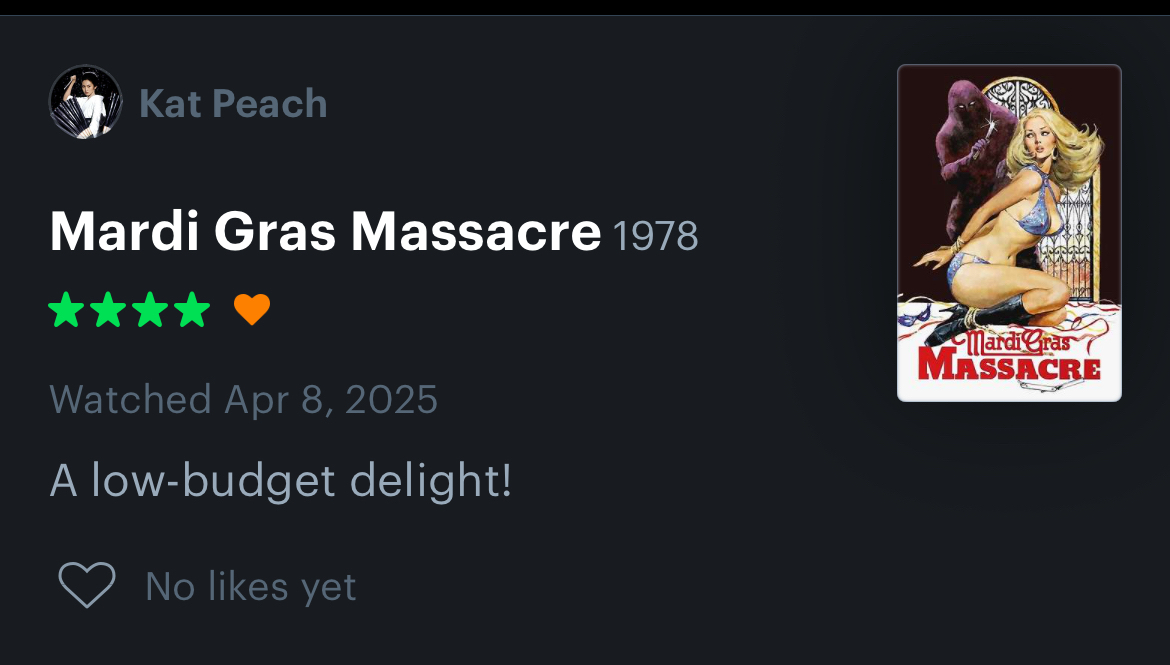The width and height of the screenshot is (1170, 665).
Task: Like this review with the heart outline icon
Action: [x=87, y=584]
